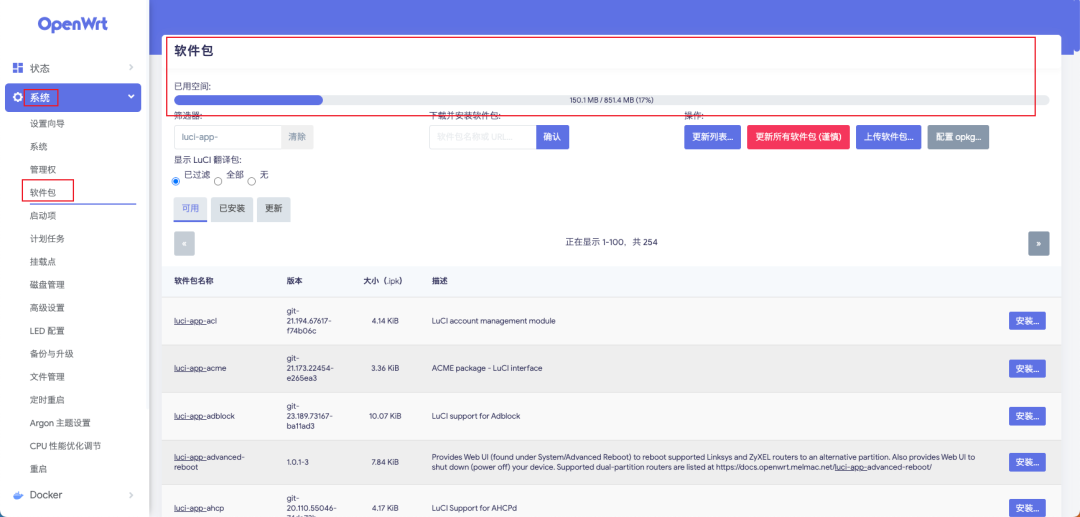The image size is (1080, 517).
Task: Switch to the 已安装 tab
Action: (232, 209)
